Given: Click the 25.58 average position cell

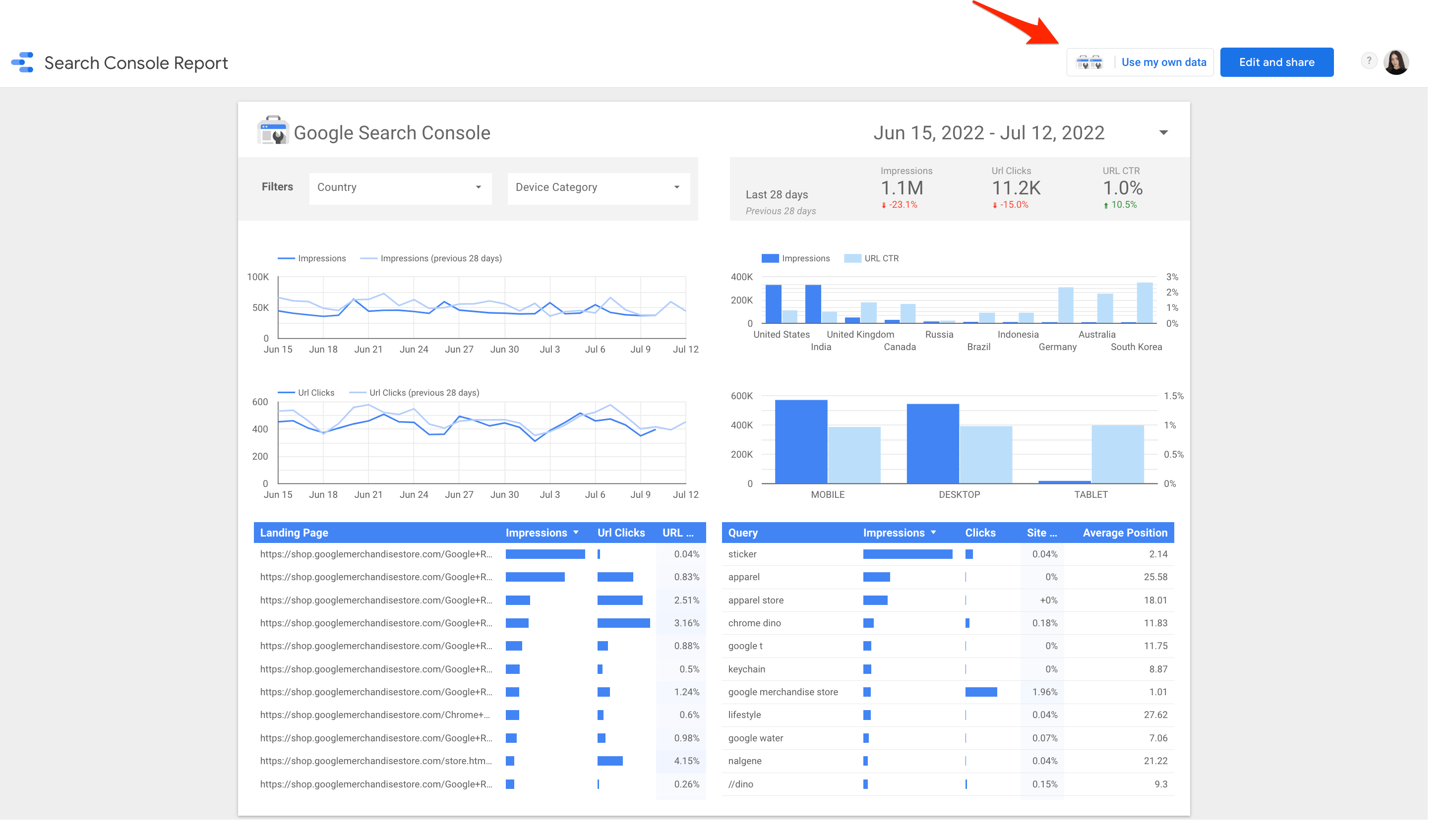Looking at the screenshot, I should point(1155,577).
